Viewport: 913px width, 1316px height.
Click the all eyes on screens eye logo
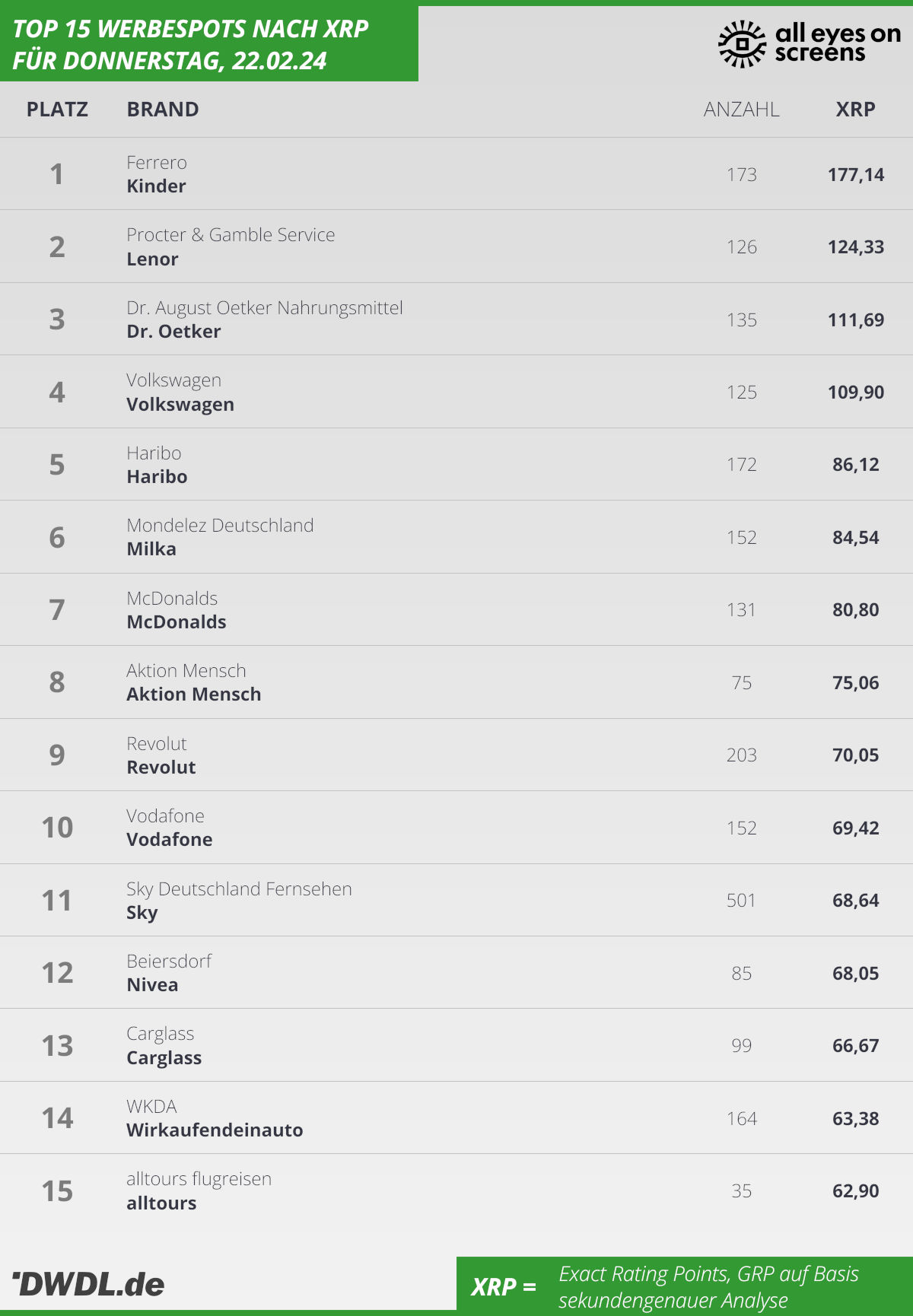(x=742, y=44)
